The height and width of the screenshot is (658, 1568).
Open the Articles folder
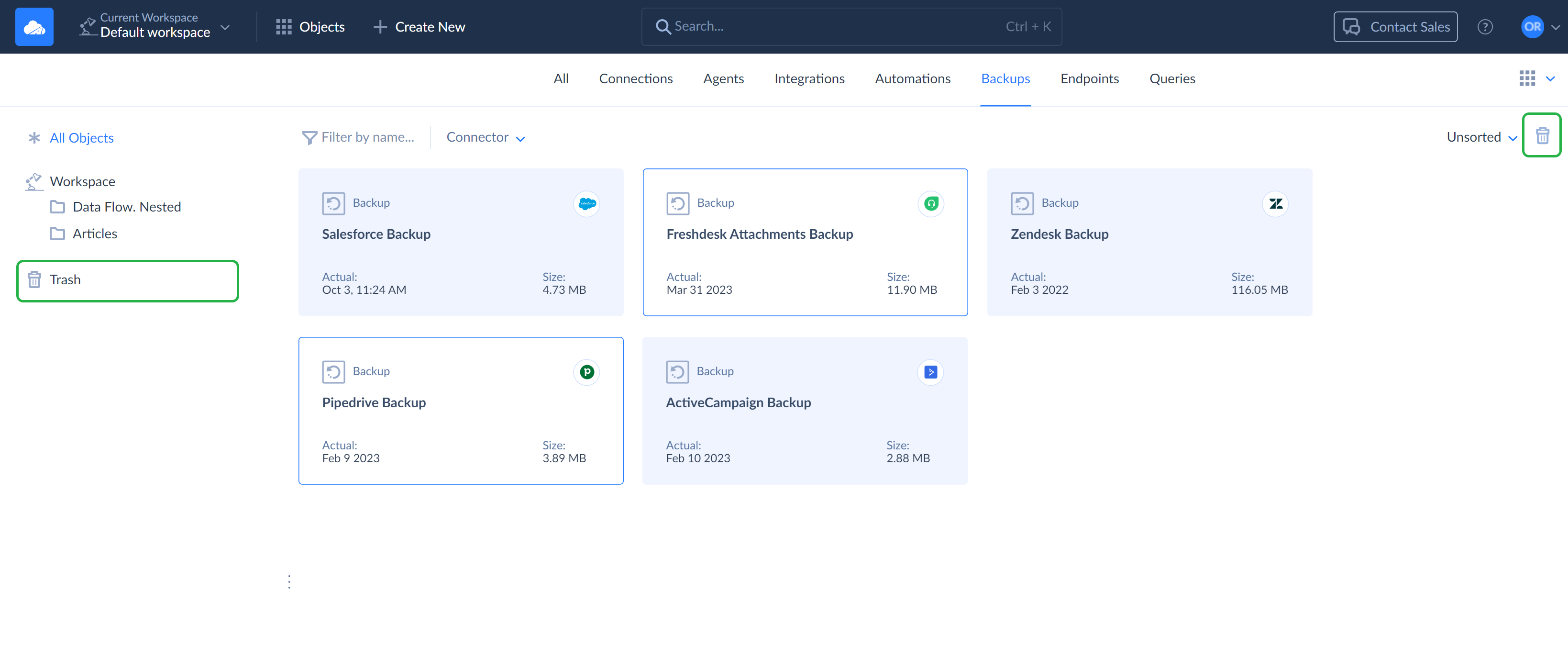point(94,234)
